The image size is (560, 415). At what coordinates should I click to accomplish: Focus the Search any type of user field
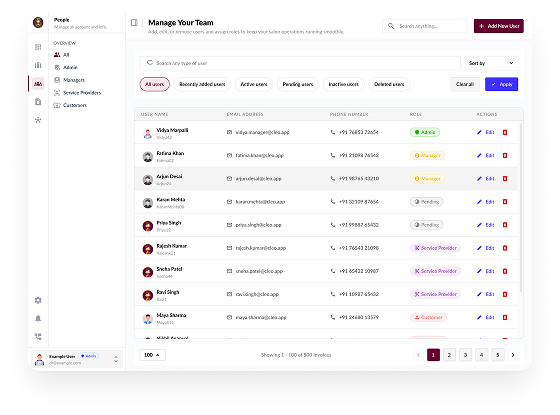coord(300,63)
